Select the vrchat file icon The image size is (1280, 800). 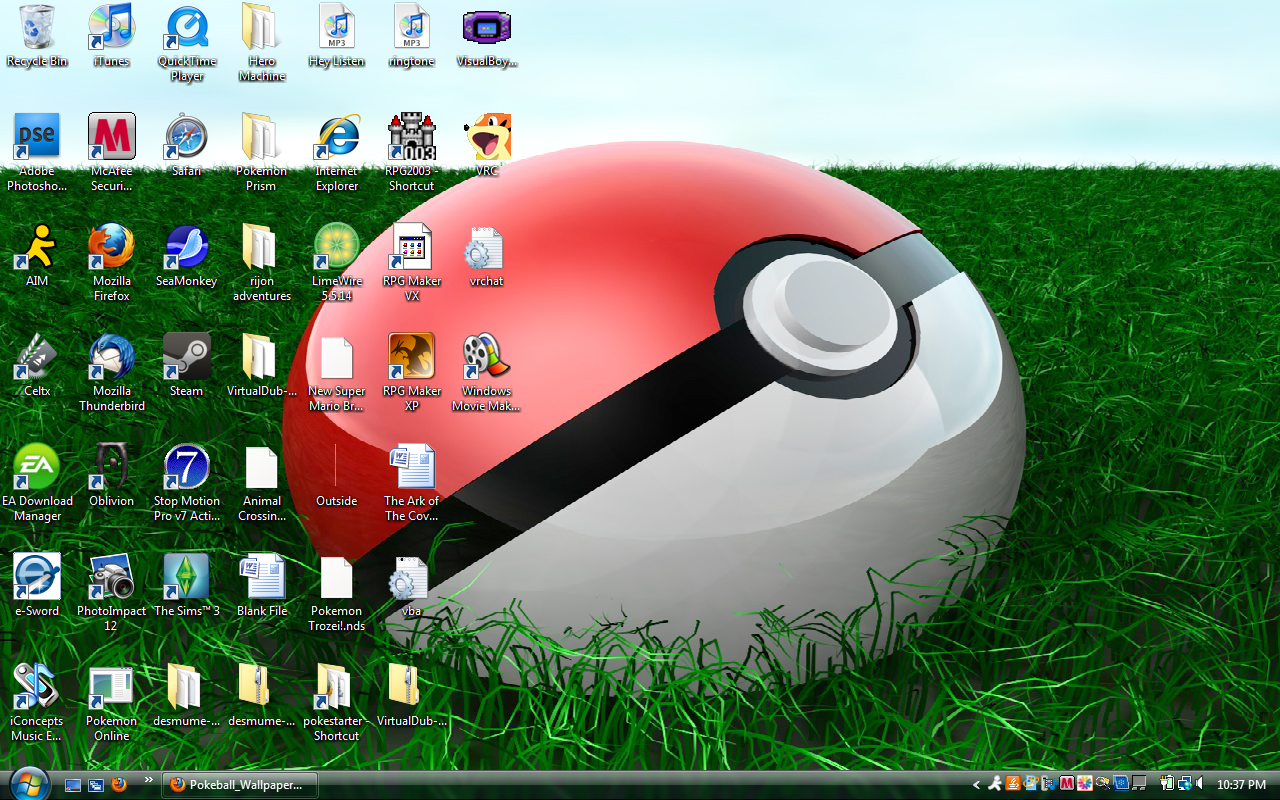tap(487, 256)
